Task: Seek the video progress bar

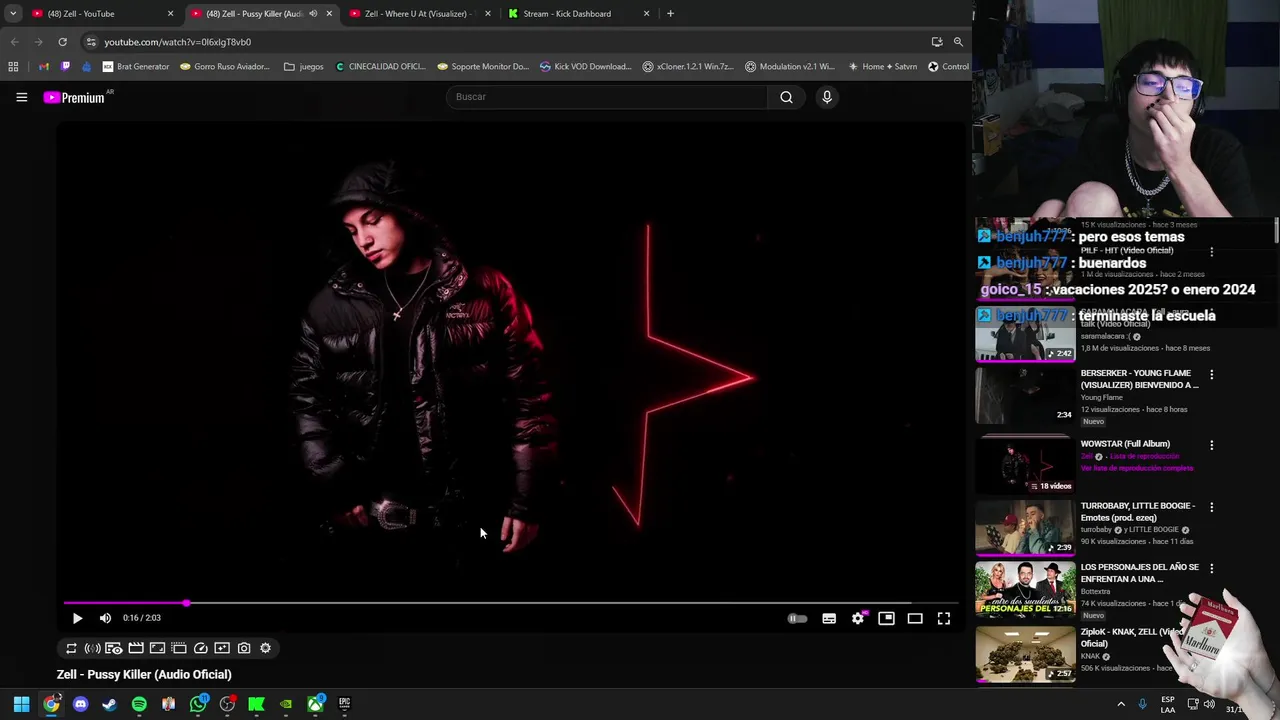Action: click(x=511, y=603)
